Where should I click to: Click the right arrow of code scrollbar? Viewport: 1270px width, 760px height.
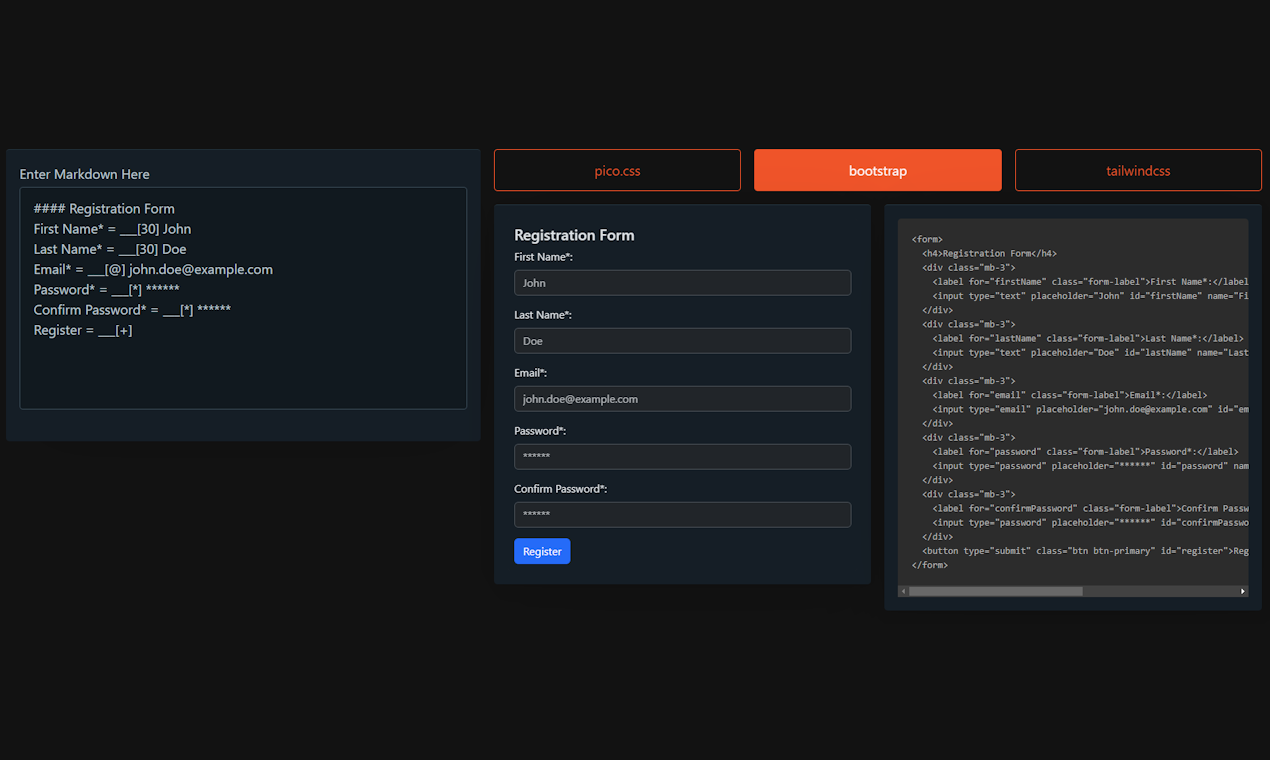coord(1243,591)
